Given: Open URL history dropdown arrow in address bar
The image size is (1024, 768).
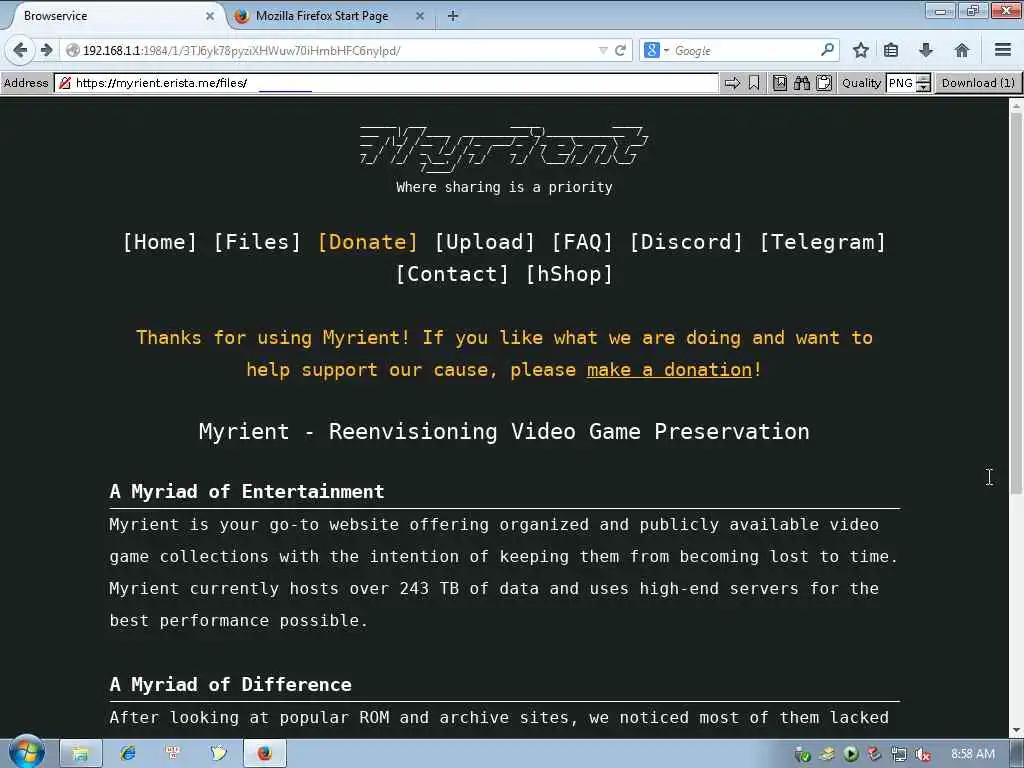Looking at the screenshot, I should click(603, 50).
